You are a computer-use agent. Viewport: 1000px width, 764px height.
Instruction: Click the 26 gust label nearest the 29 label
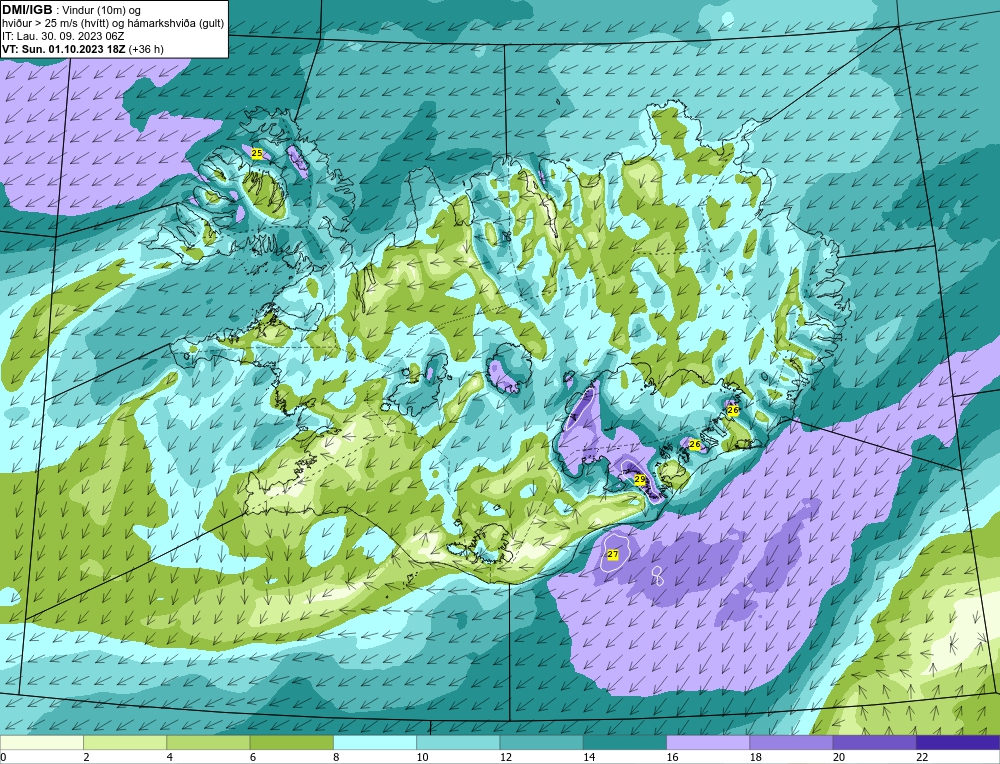(695, 444)
